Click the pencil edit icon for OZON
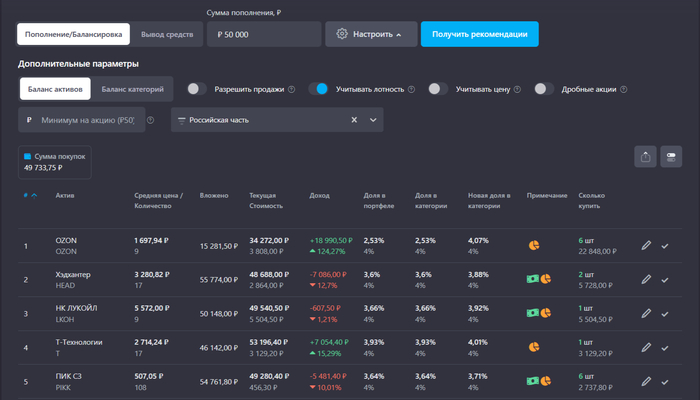This screenshot has width=700, height=400. click(x=646, y=245)
